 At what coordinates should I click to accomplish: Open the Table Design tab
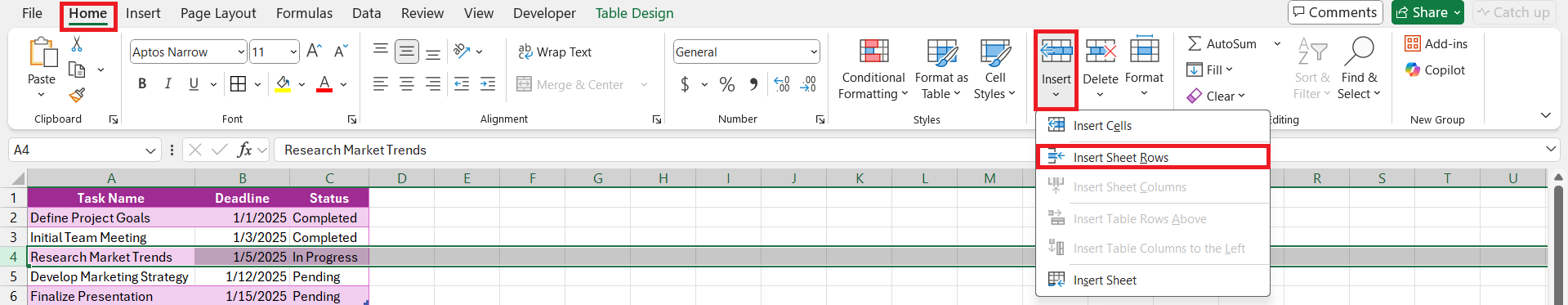(634, 13)
